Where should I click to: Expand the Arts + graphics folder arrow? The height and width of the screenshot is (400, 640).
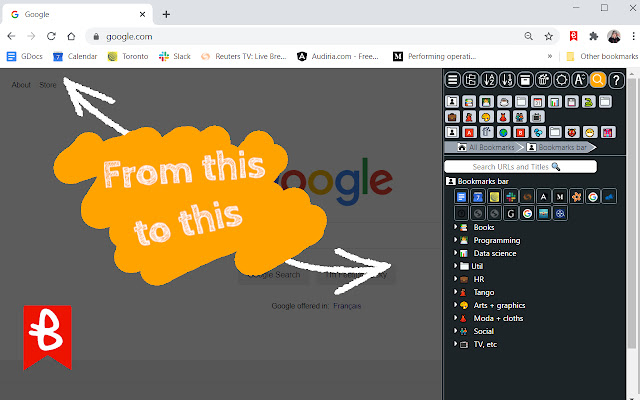(455, 305)
